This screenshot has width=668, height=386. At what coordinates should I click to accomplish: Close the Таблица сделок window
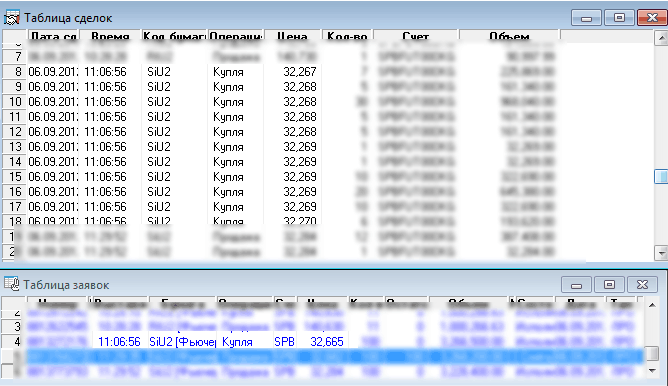tap(652, 18)
